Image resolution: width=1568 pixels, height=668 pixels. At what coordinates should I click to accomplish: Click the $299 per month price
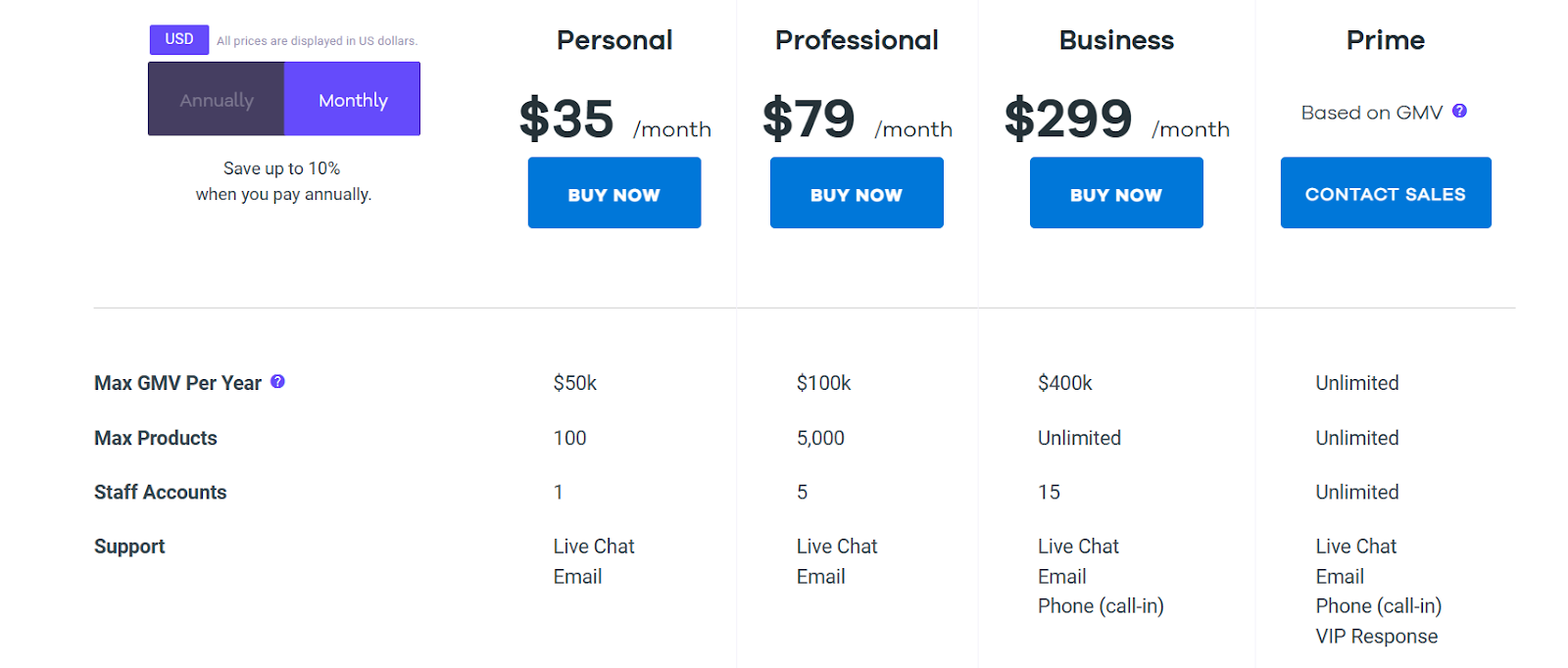tap(1117, 119)
